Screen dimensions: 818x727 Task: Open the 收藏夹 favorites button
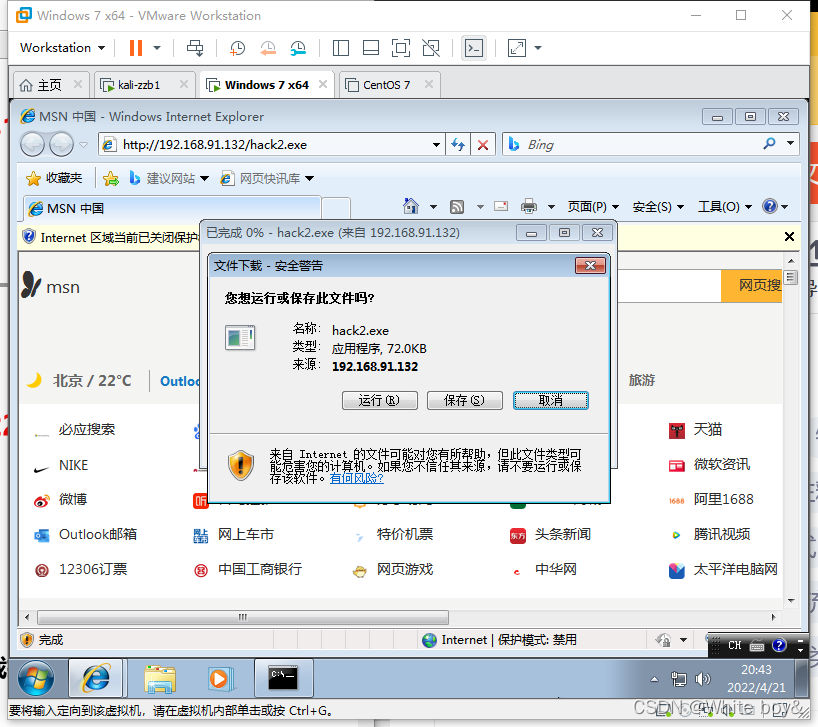click(x=54, y=178)
